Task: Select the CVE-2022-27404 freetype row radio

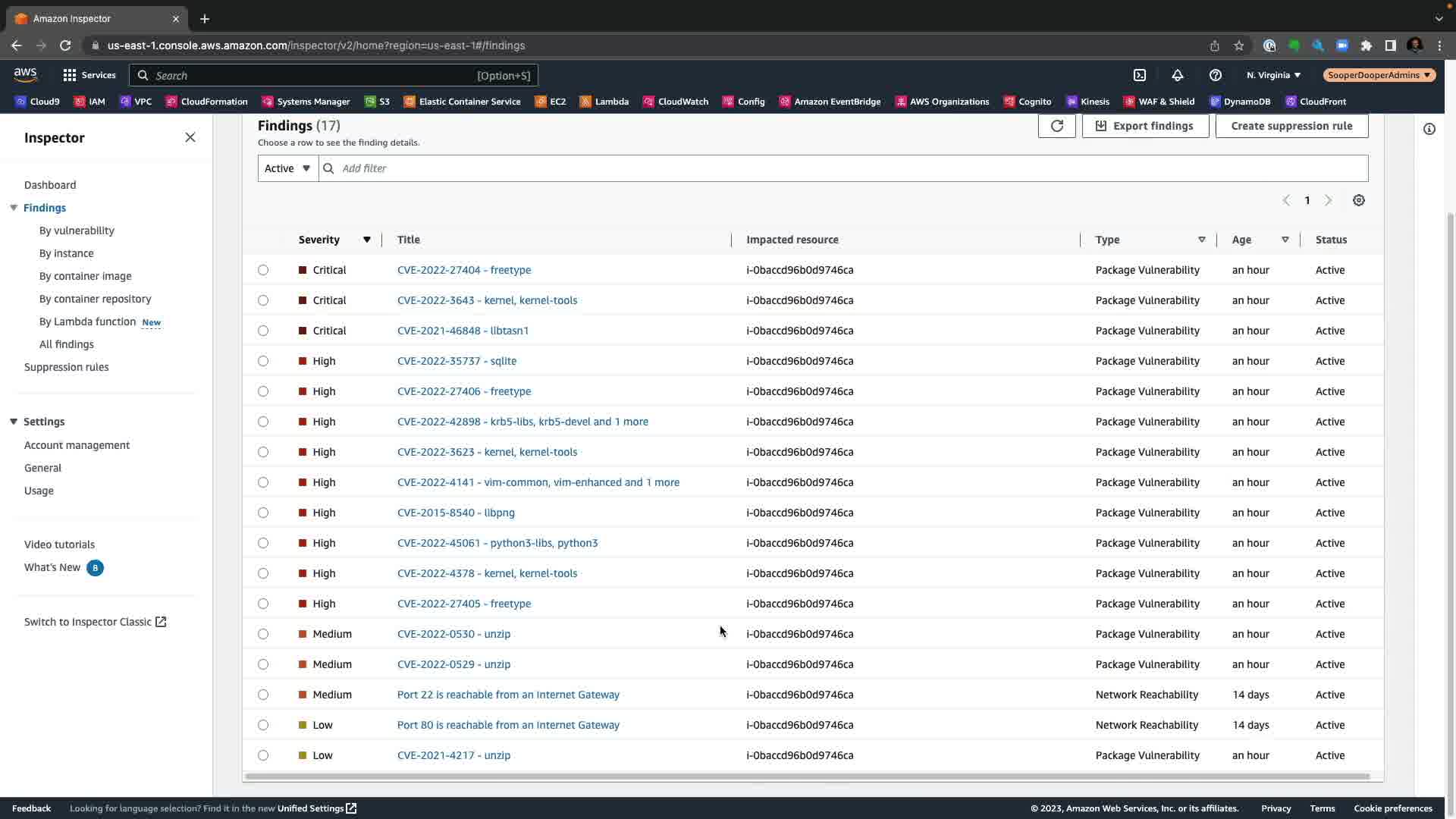Action: [263, 270]
